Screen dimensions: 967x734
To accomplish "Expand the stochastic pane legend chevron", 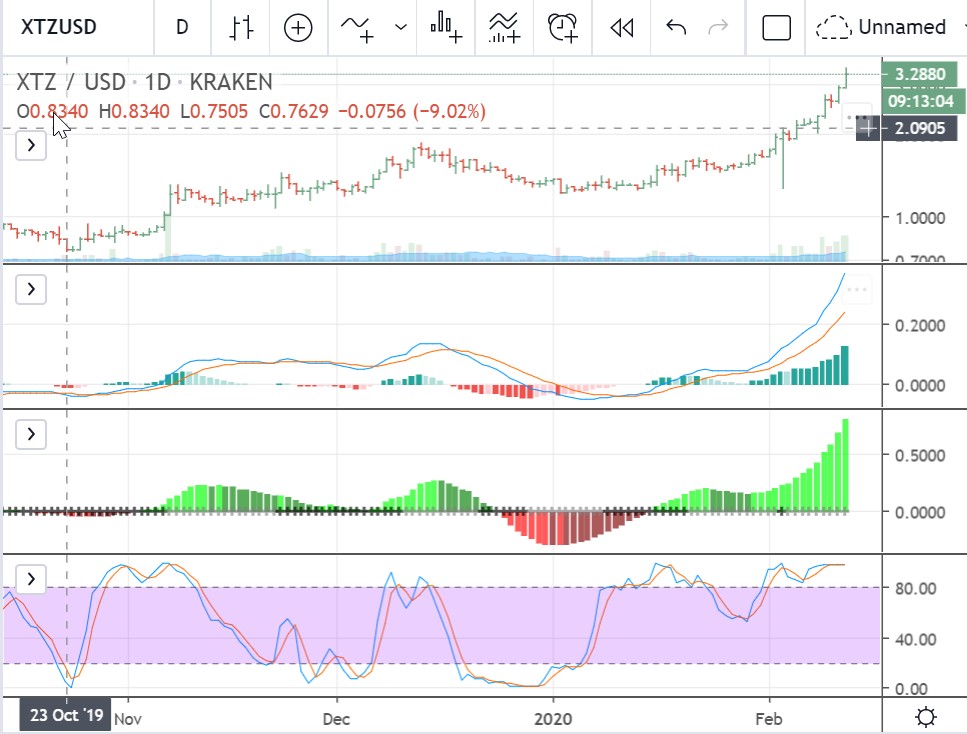I will (31, 579).
